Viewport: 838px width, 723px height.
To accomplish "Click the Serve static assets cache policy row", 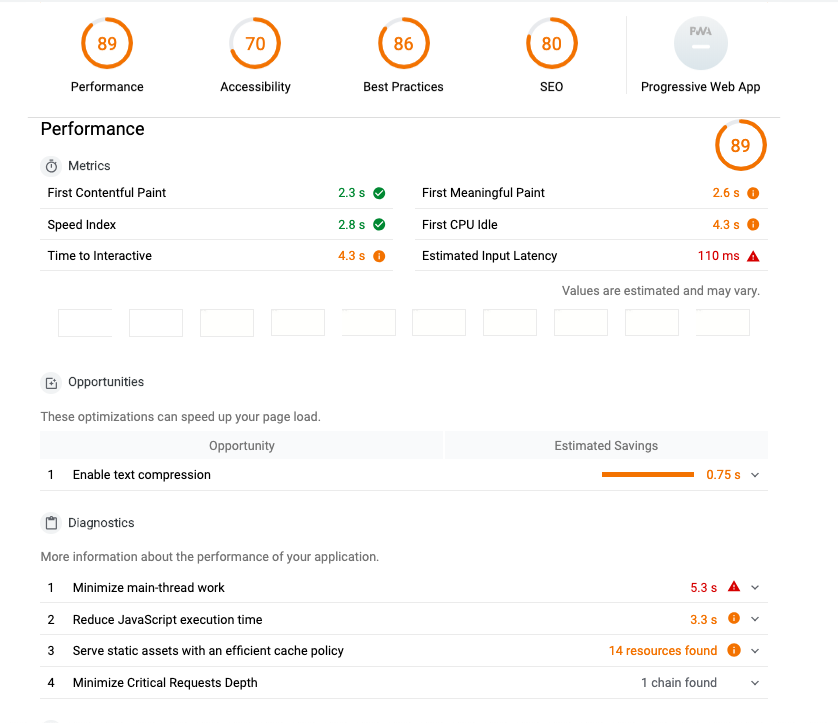I will [208, 651].
